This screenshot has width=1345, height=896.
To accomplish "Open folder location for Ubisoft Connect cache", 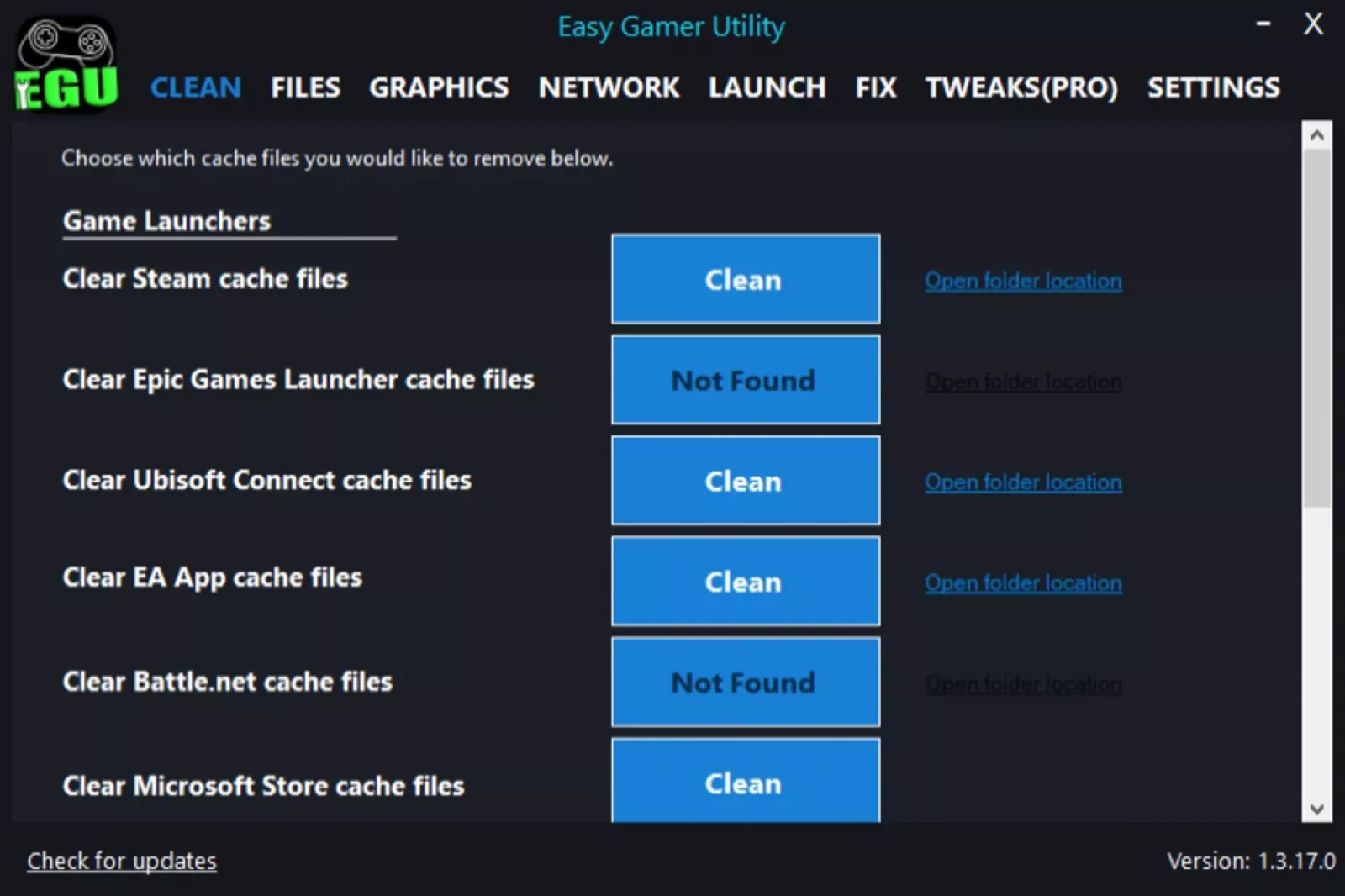I will coord(1023,482).
